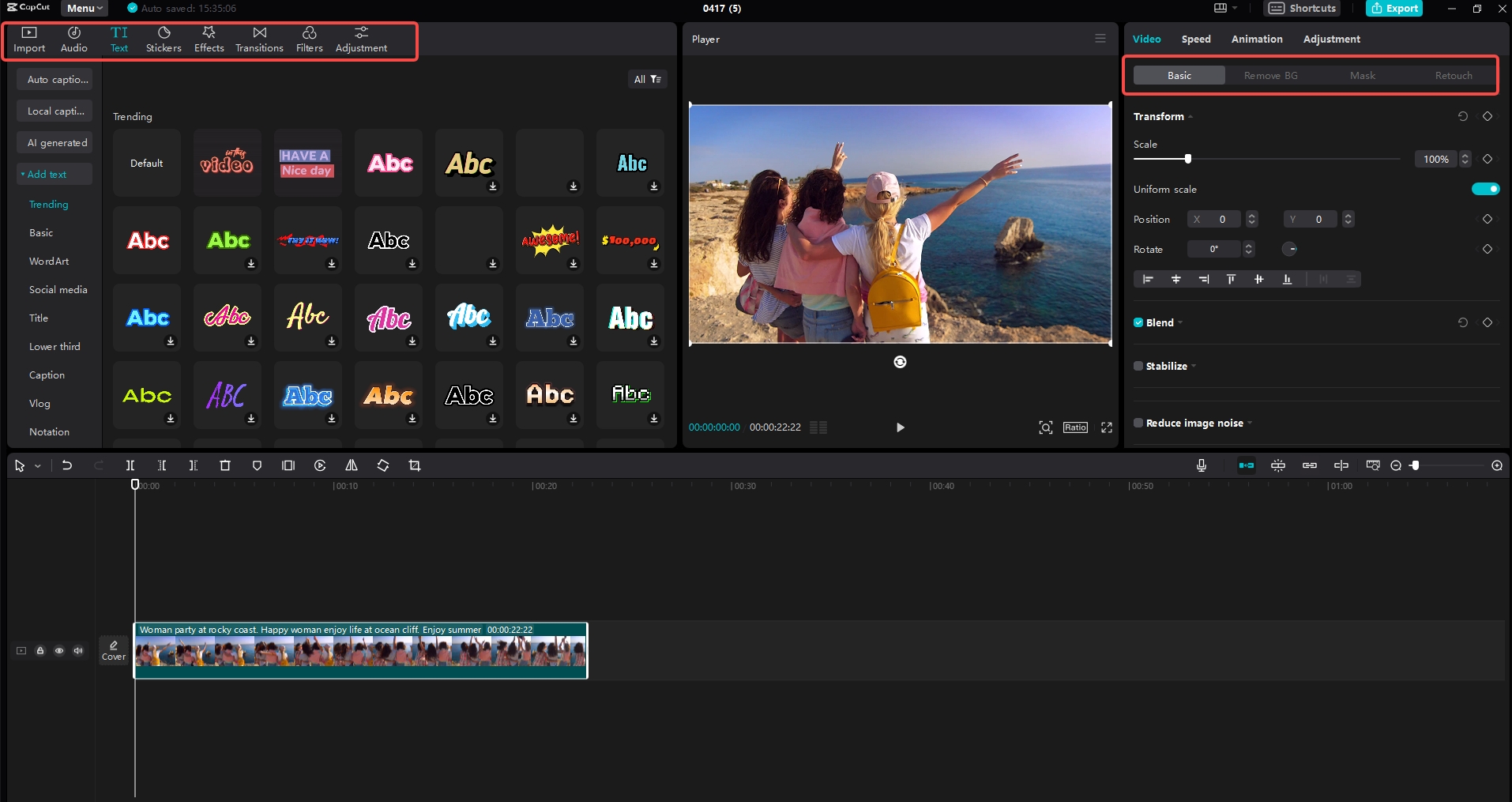Click the Split icon in the timeline toolbar
Image resolution: width=1512 pixels, height=802 pixels.
[130, 465]
